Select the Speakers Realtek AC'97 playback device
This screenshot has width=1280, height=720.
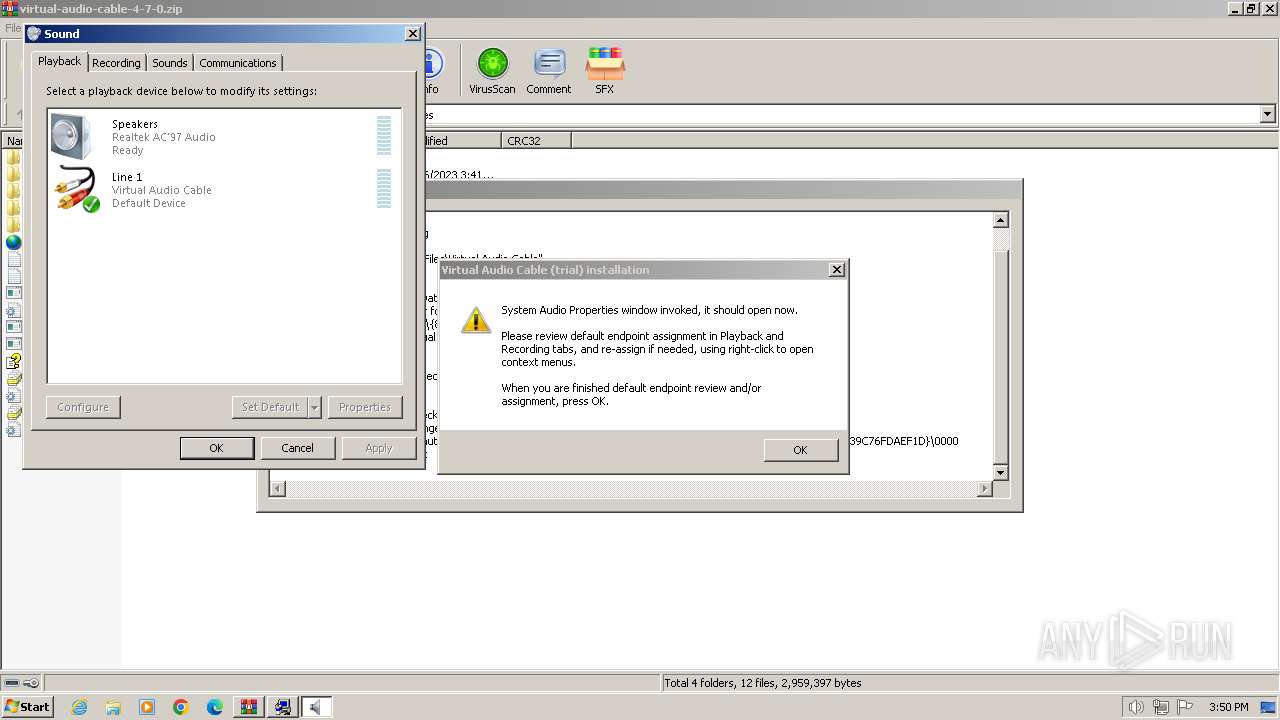pos(224,137)
